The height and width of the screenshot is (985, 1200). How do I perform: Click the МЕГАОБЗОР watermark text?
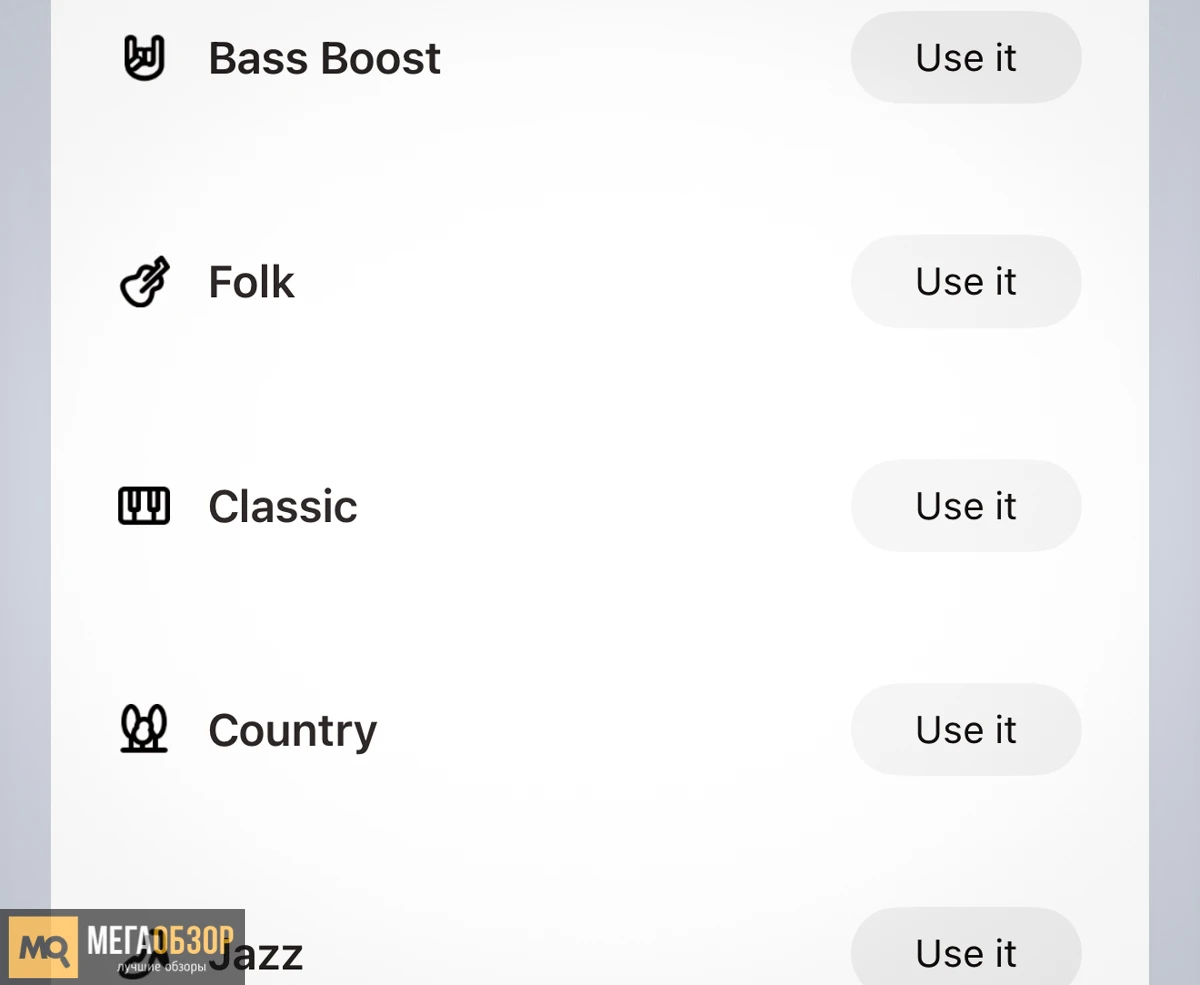[160, 940]
